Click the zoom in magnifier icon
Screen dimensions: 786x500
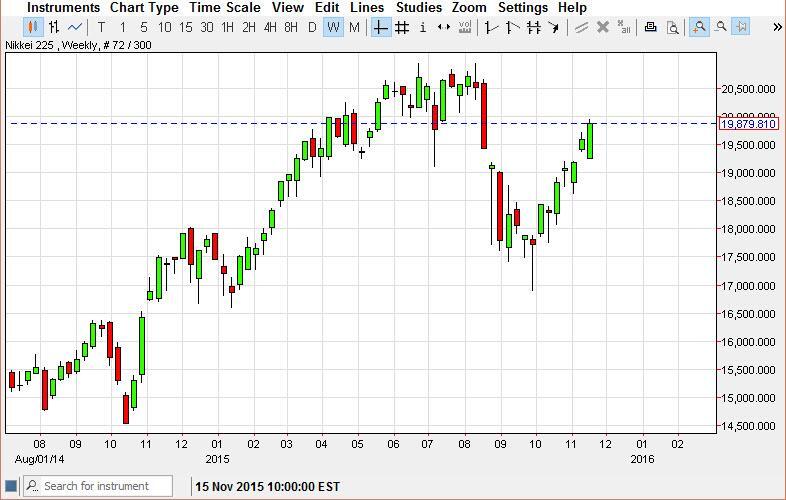pos(698,27)
